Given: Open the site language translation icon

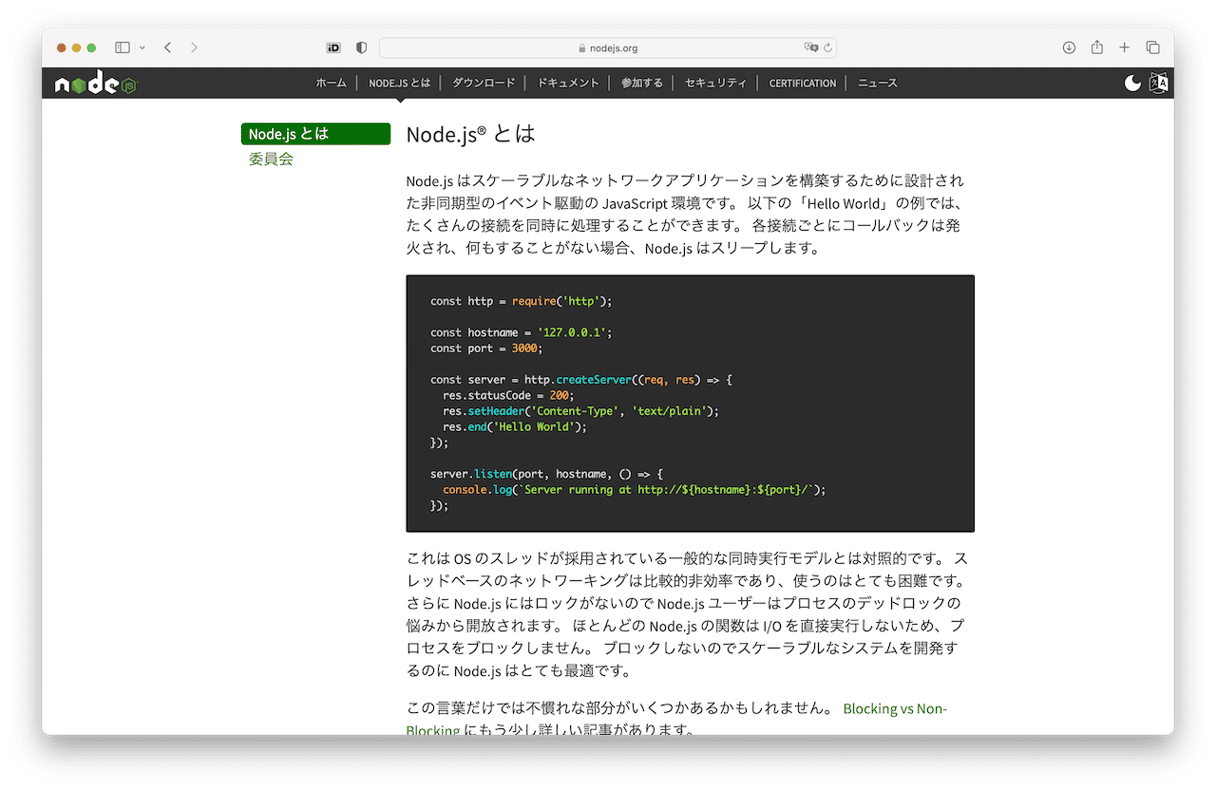Looking at the screenshot, I should tap(1158, 83).
